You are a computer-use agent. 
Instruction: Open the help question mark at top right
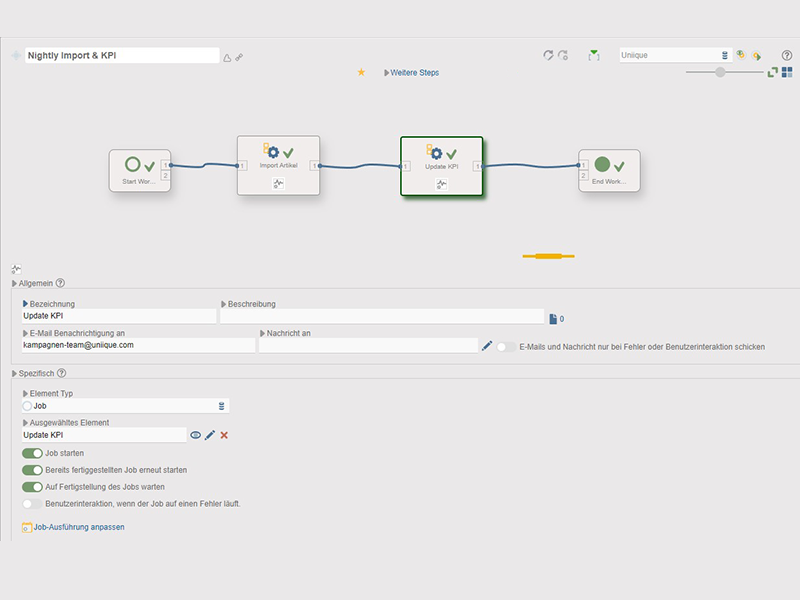[787, 55]
